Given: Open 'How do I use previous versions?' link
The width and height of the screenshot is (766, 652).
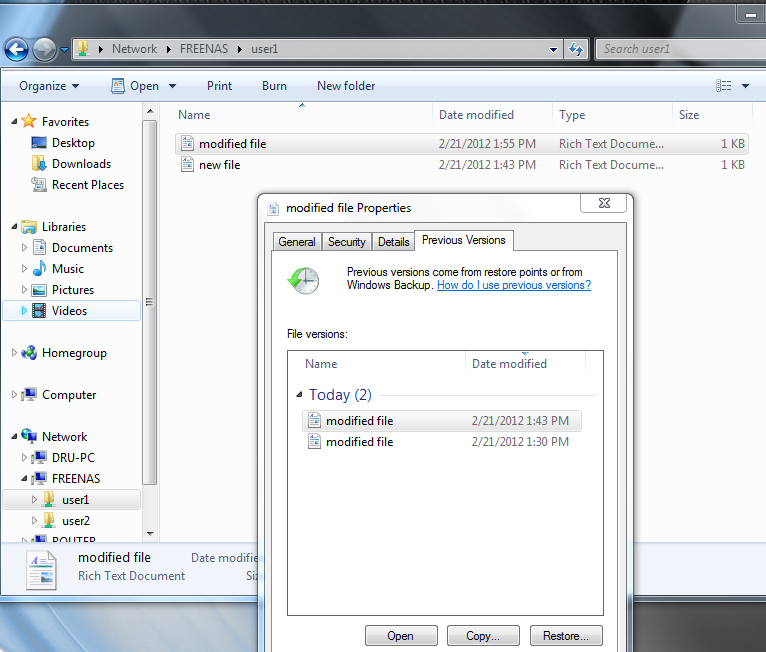Looking at the screenshot, I should pos(513,285).
